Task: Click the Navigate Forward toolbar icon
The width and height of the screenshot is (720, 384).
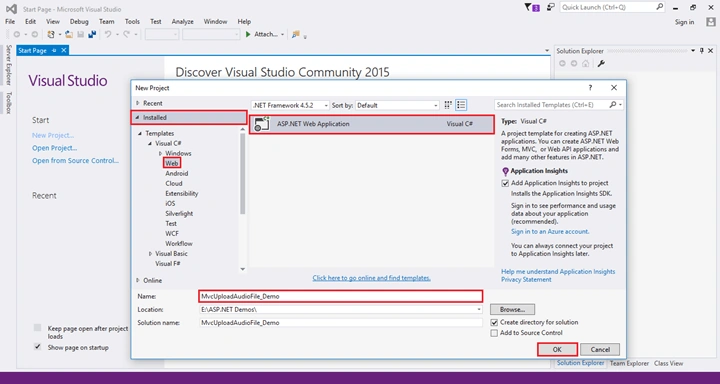Action: tap(34, 34)
